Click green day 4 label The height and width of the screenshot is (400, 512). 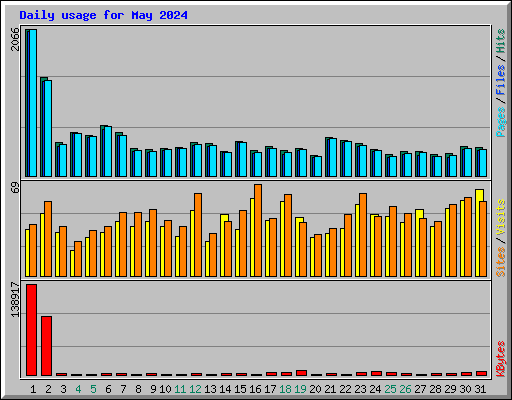tap(78, 389)
